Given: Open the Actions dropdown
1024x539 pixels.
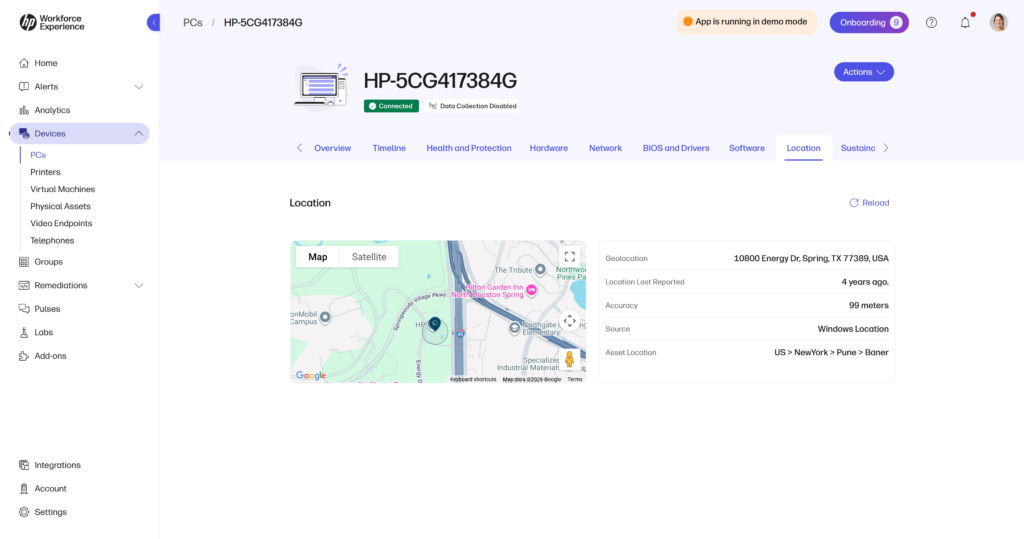Looking at the screenshot, I should 863,72.
